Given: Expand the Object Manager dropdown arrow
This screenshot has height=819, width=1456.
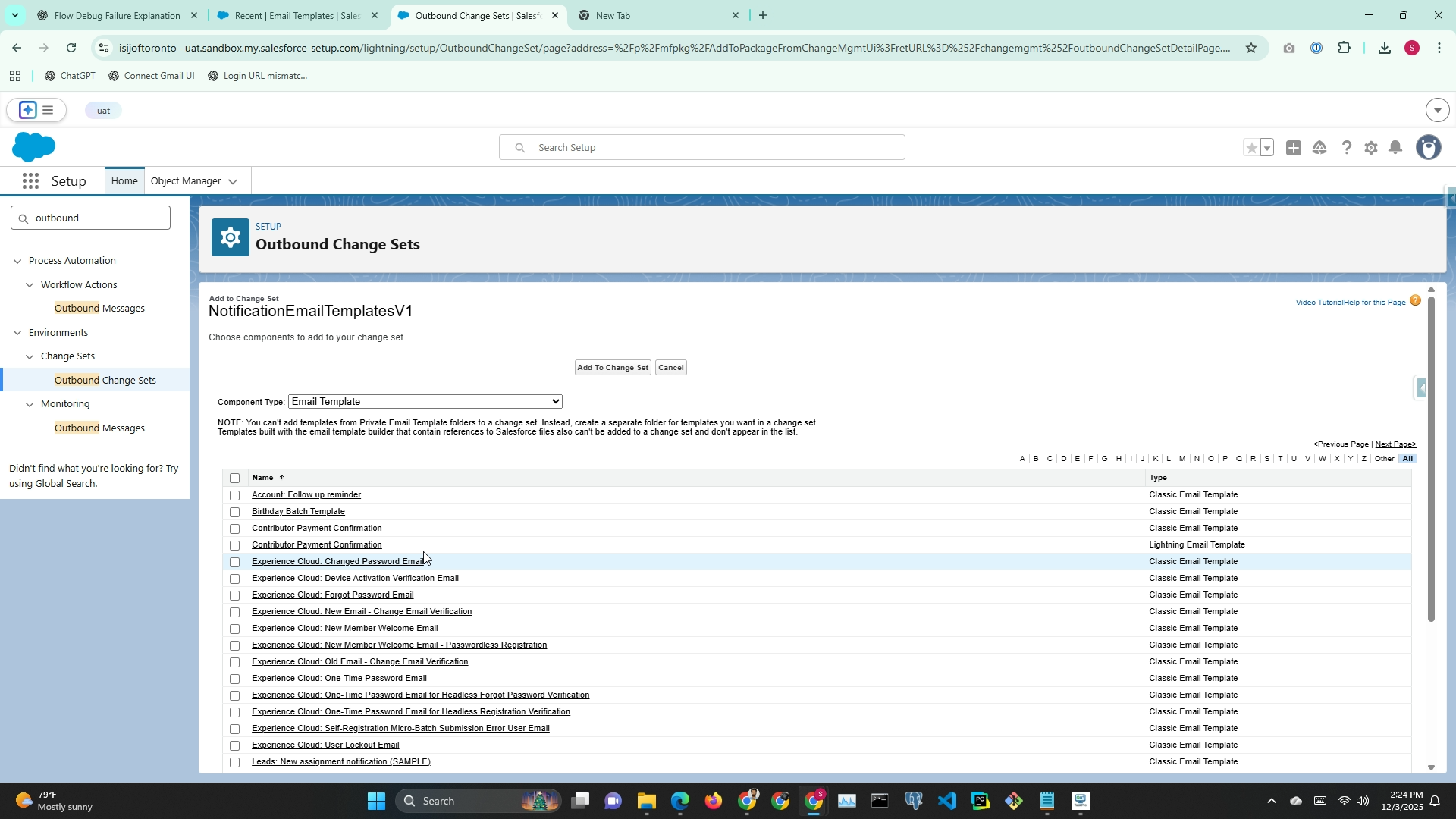Looking at the screenshot, I should pyautogui.click(x=233, y=181).
